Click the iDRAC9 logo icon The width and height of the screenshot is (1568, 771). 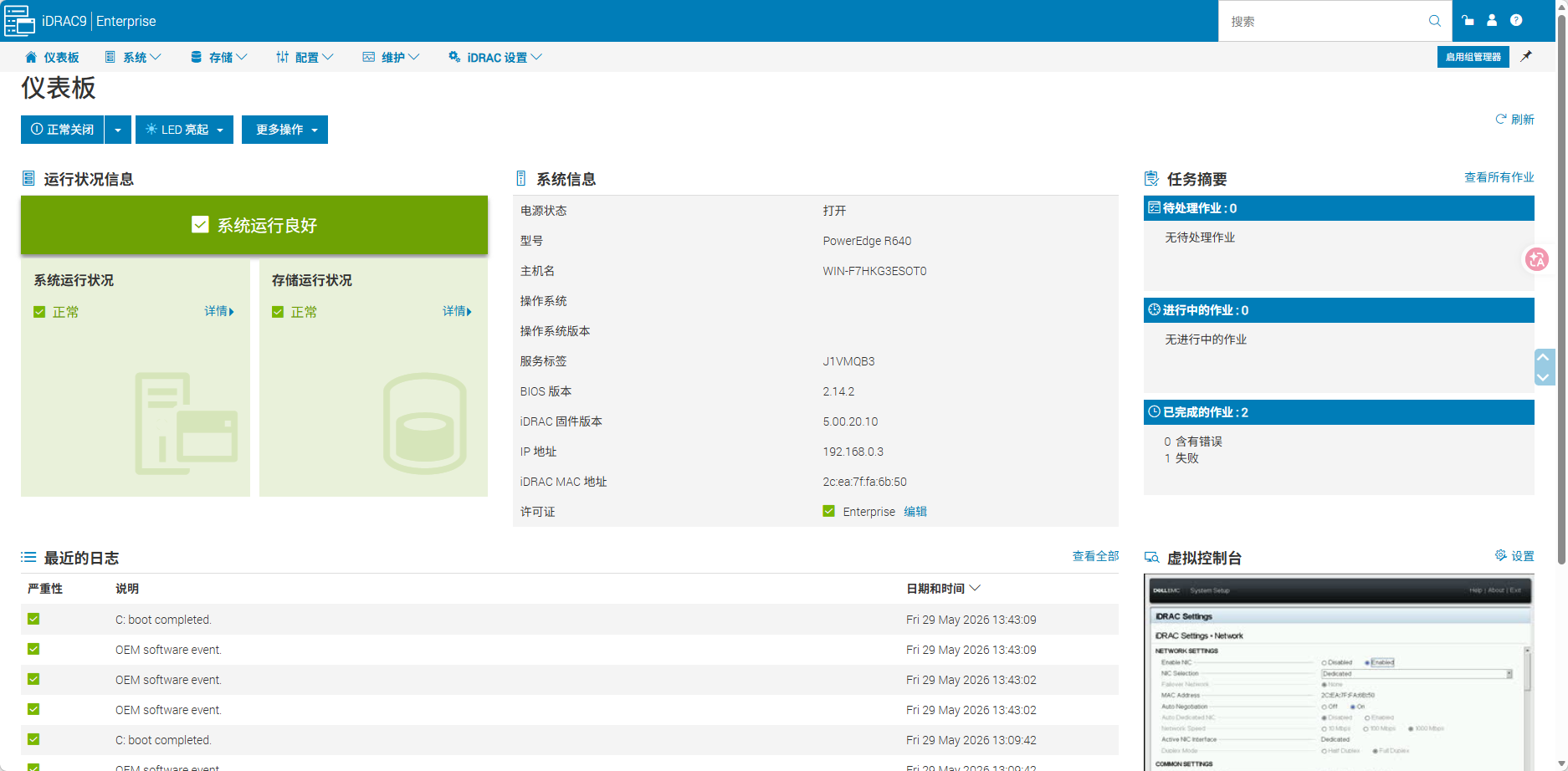[x=19, y=21]
